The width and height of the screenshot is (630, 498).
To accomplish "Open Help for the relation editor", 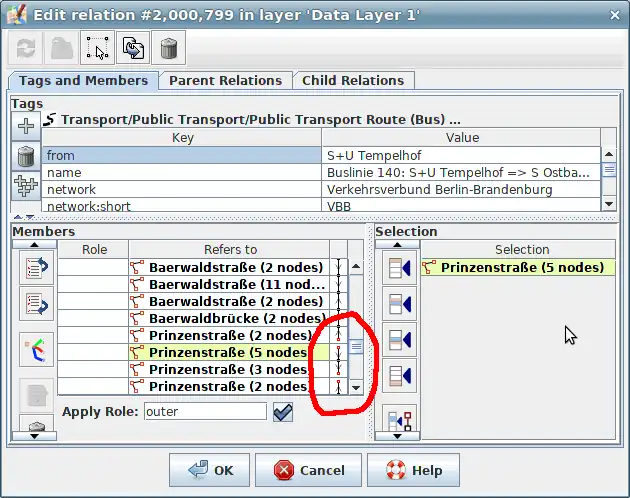I will tap(412, 470).
